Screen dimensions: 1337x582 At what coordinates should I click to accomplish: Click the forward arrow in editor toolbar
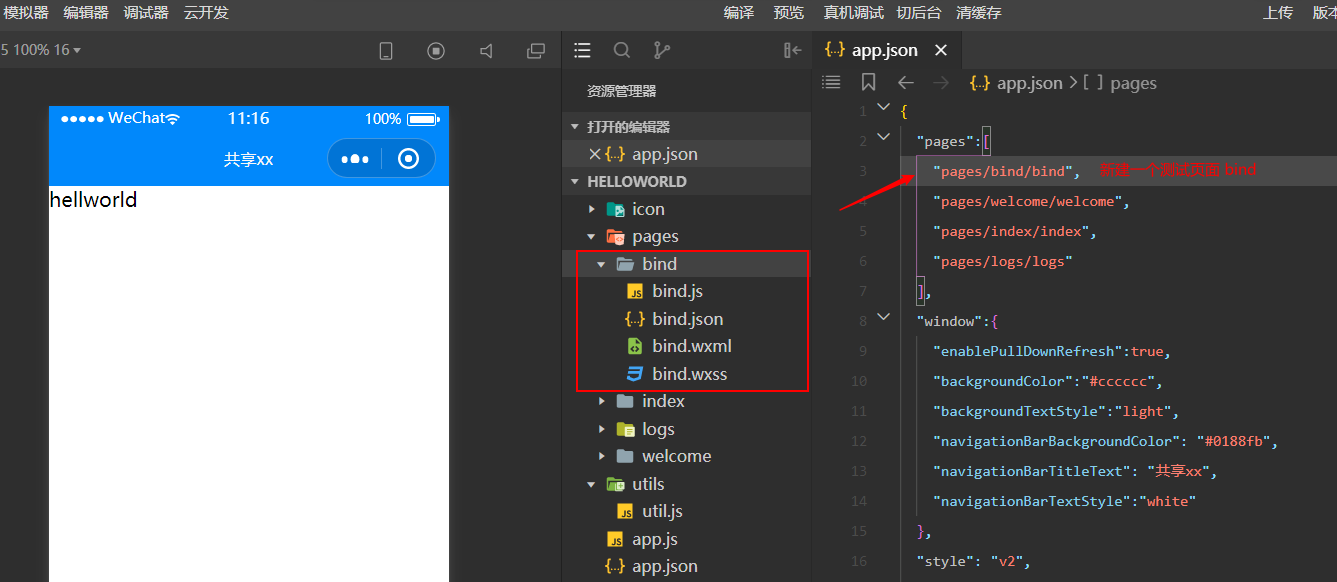tap(940, 83)
